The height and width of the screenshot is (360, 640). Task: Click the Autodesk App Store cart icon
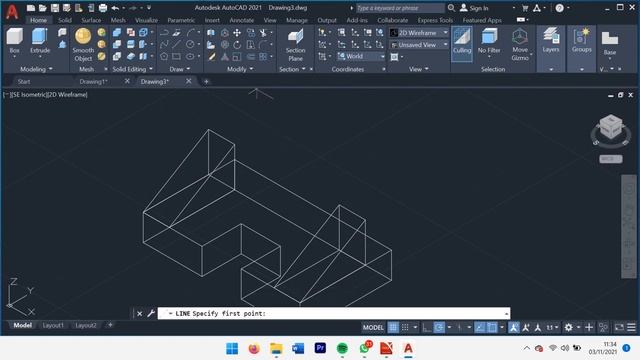(525, 8)
